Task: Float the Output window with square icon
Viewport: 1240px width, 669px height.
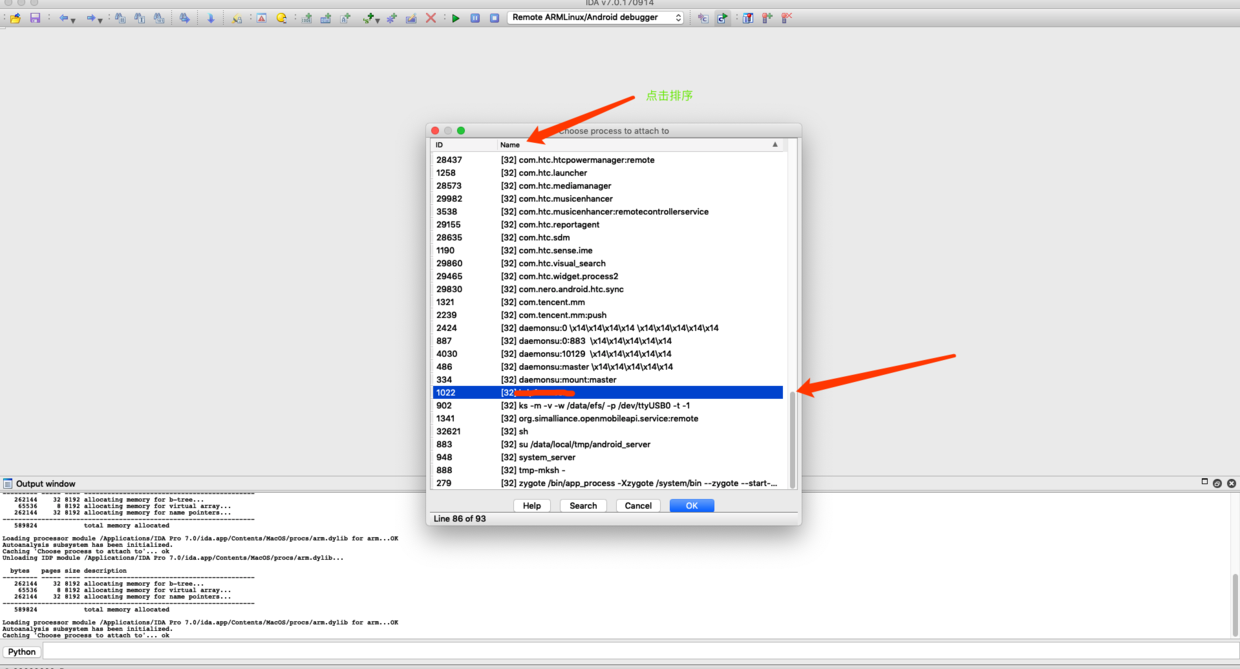Action: (1218, 483)
